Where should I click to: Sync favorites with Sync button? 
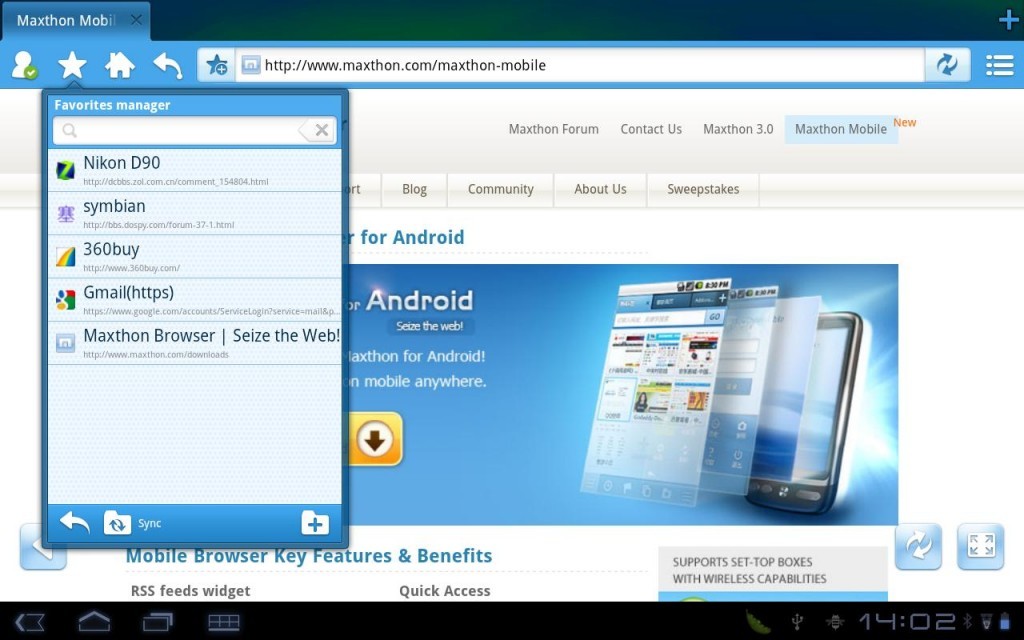tap(133, 523)
